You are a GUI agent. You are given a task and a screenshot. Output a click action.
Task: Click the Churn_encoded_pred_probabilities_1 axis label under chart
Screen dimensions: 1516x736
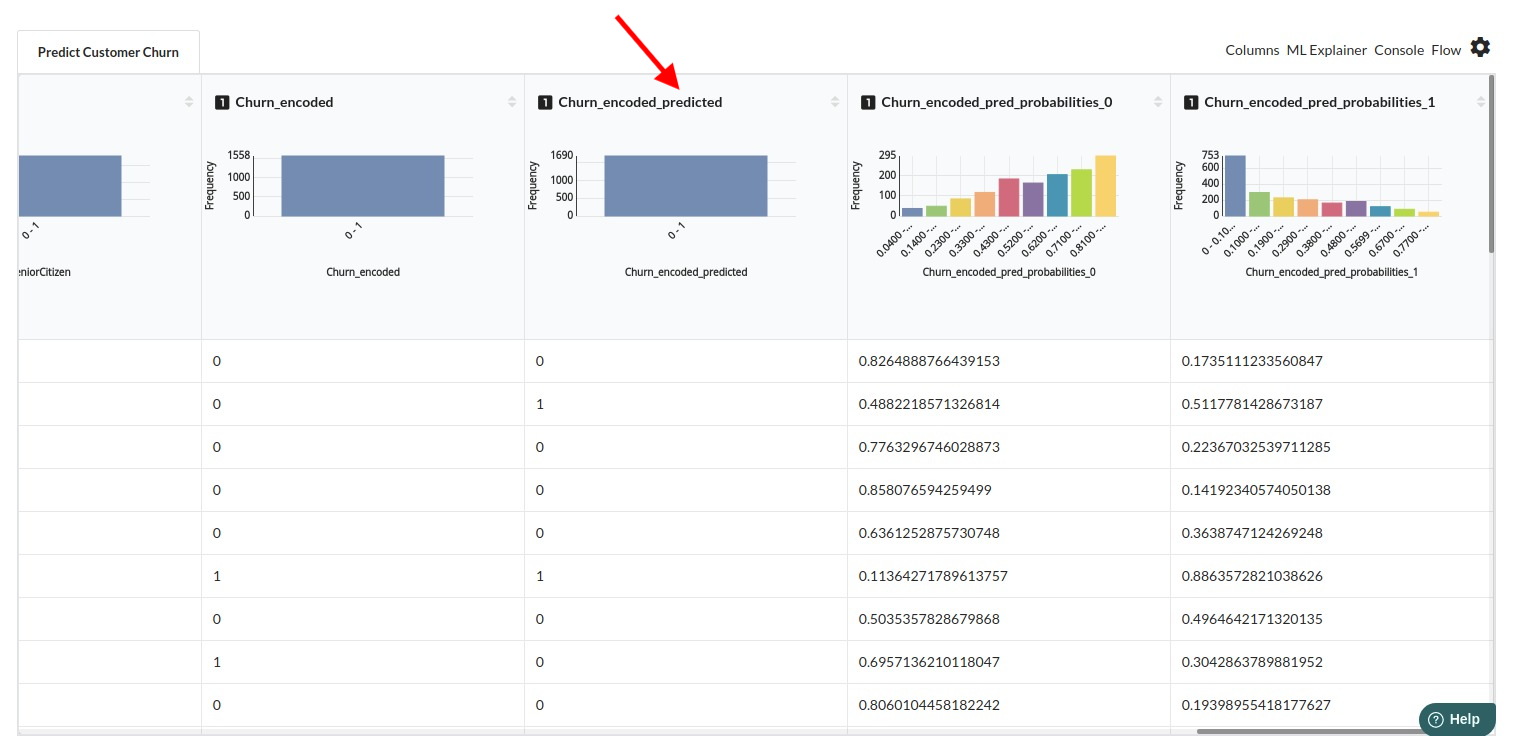click(1332, 272)
